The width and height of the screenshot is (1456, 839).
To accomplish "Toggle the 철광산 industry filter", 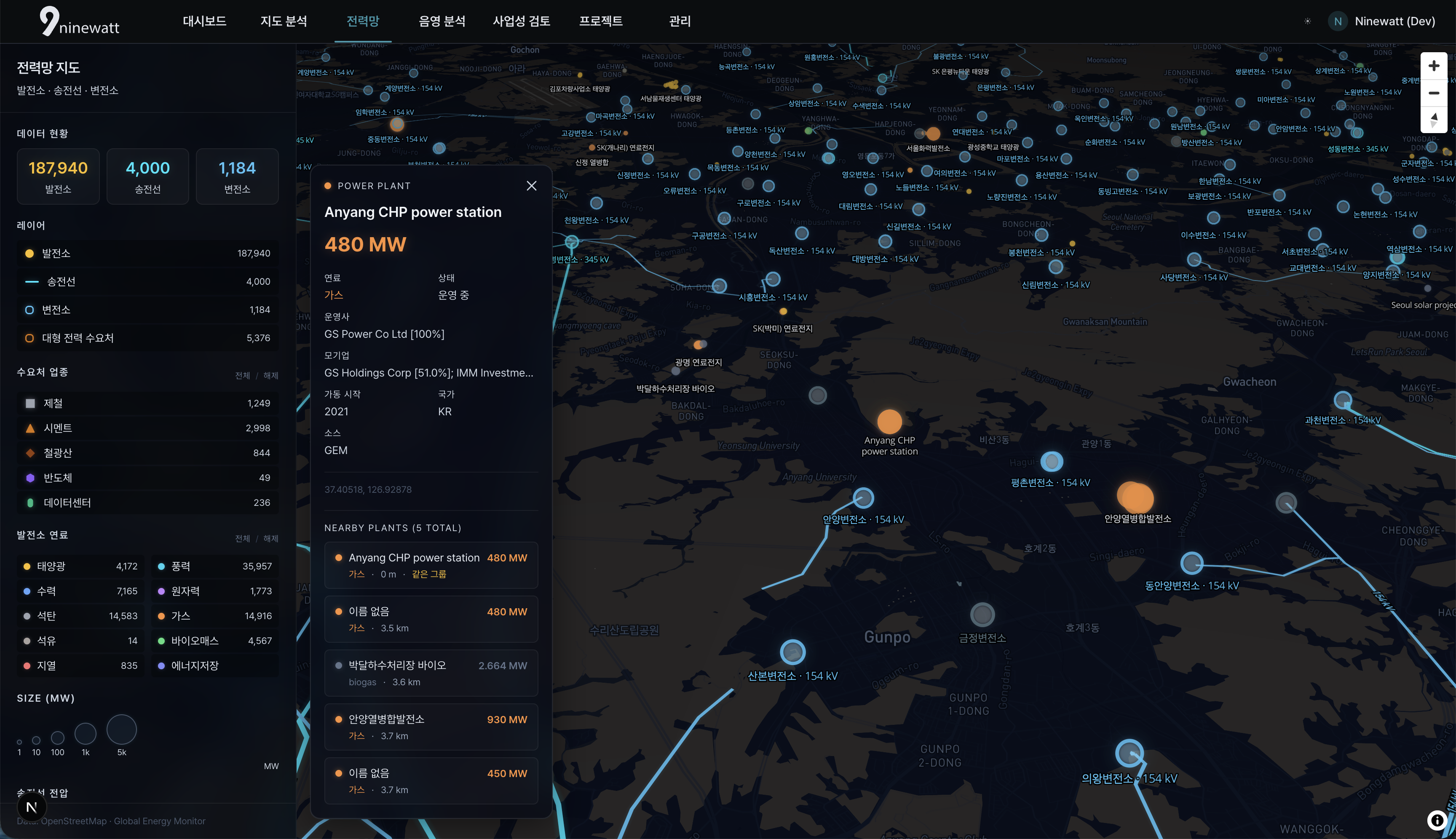I will click(x=147, y=453).
